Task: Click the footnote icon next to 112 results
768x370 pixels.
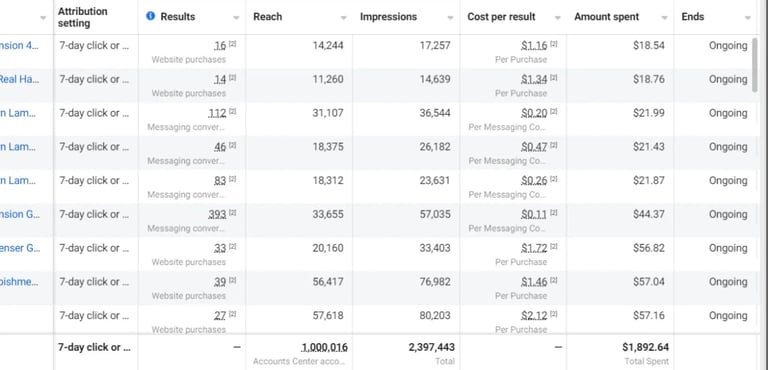Action: [x=233, y=111]
